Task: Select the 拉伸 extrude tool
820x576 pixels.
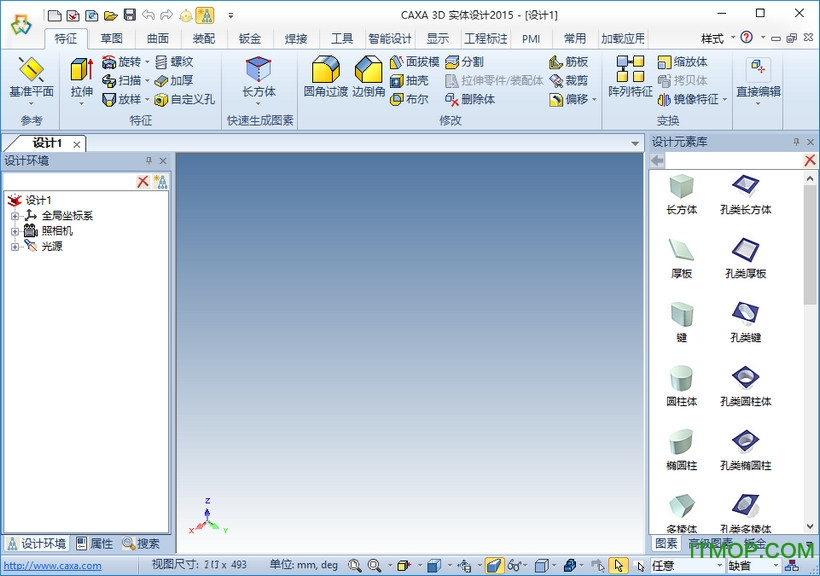Action: [x=82, y=77]
